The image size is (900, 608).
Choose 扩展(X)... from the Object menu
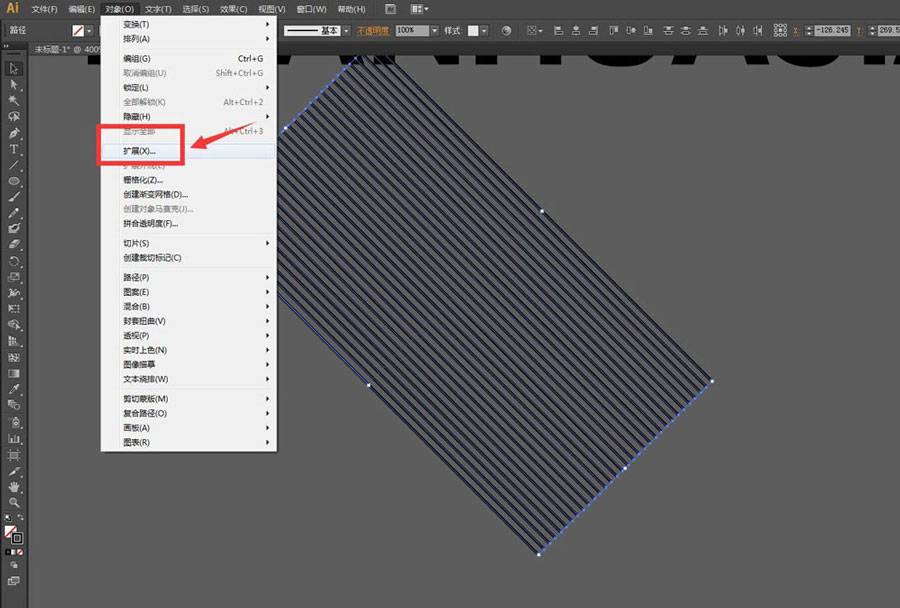[140, 151]
